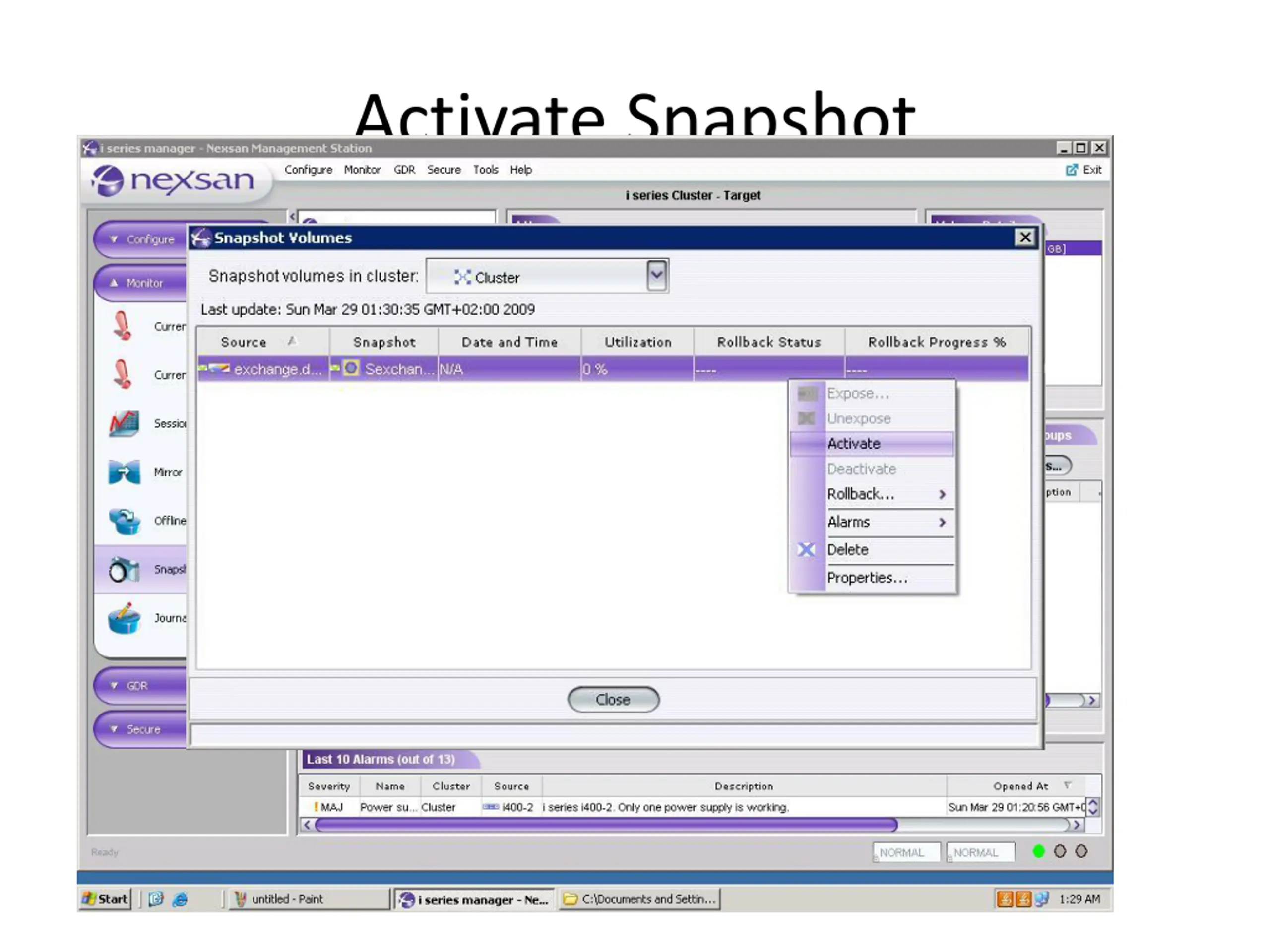Click the snapshot volume icon beside Sexchan
Viewport: 1270px width, 952px height.
pyautogui.click(x=351, y=368)
